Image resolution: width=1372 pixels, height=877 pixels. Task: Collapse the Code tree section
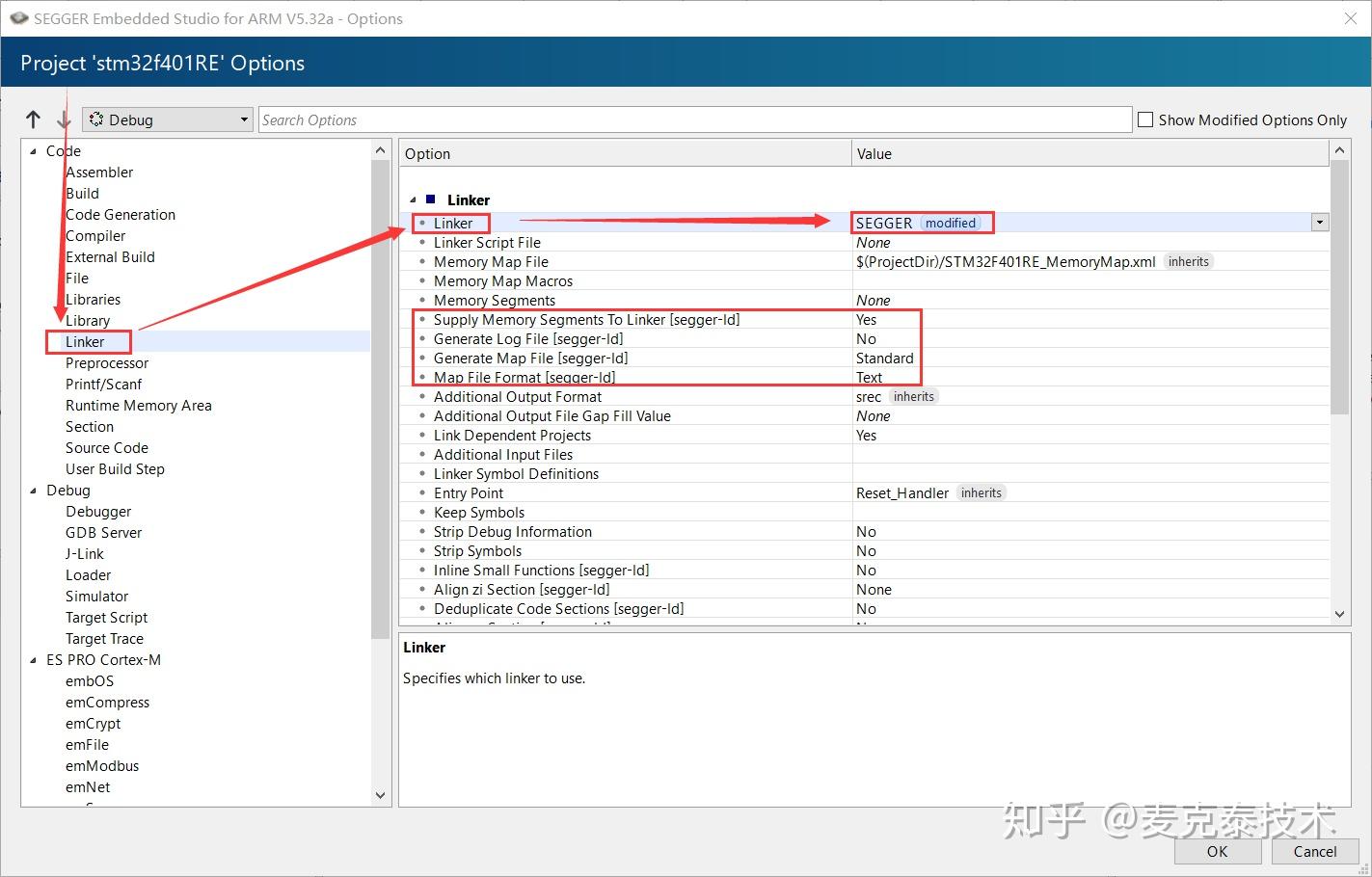click(34, 150)
